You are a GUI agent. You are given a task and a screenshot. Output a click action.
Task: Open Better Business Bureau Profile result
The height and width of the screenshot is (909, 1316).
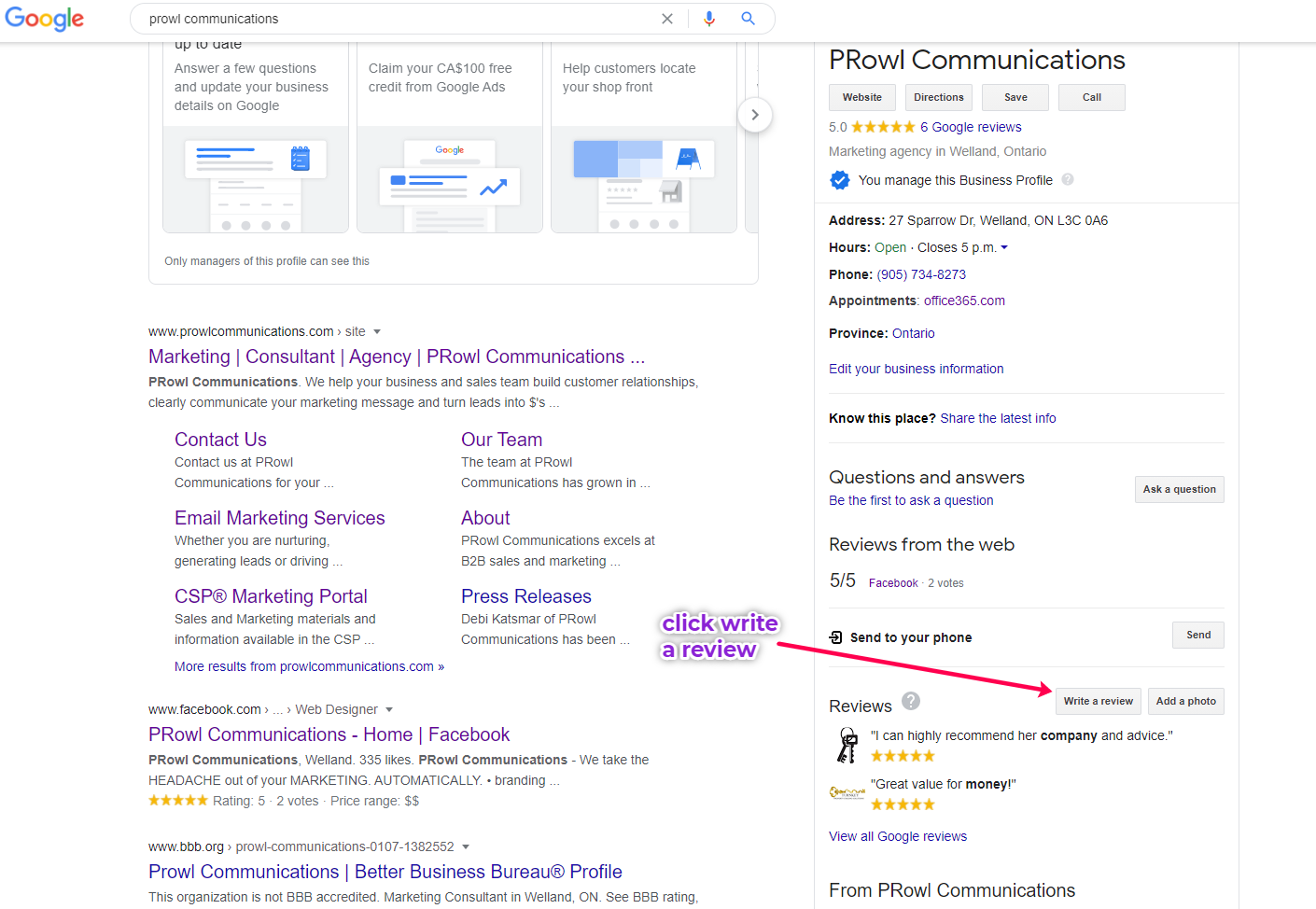click(x=385, y=872)
